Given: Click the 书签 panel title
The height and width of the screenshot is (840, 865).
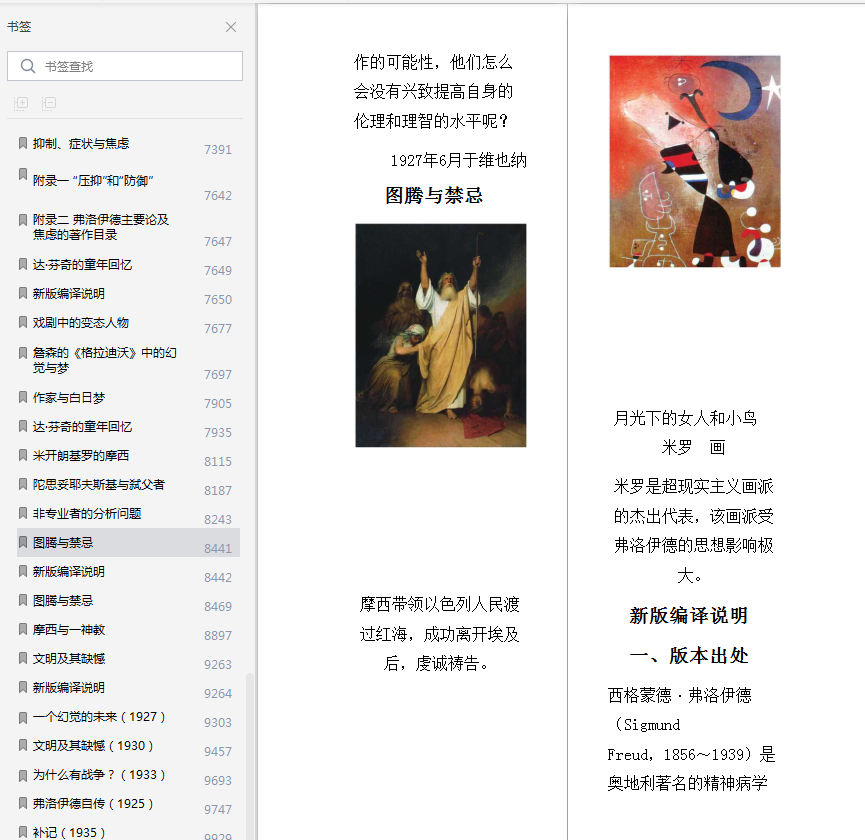Looking at the screenshot, I should click(x=19, y=26).
